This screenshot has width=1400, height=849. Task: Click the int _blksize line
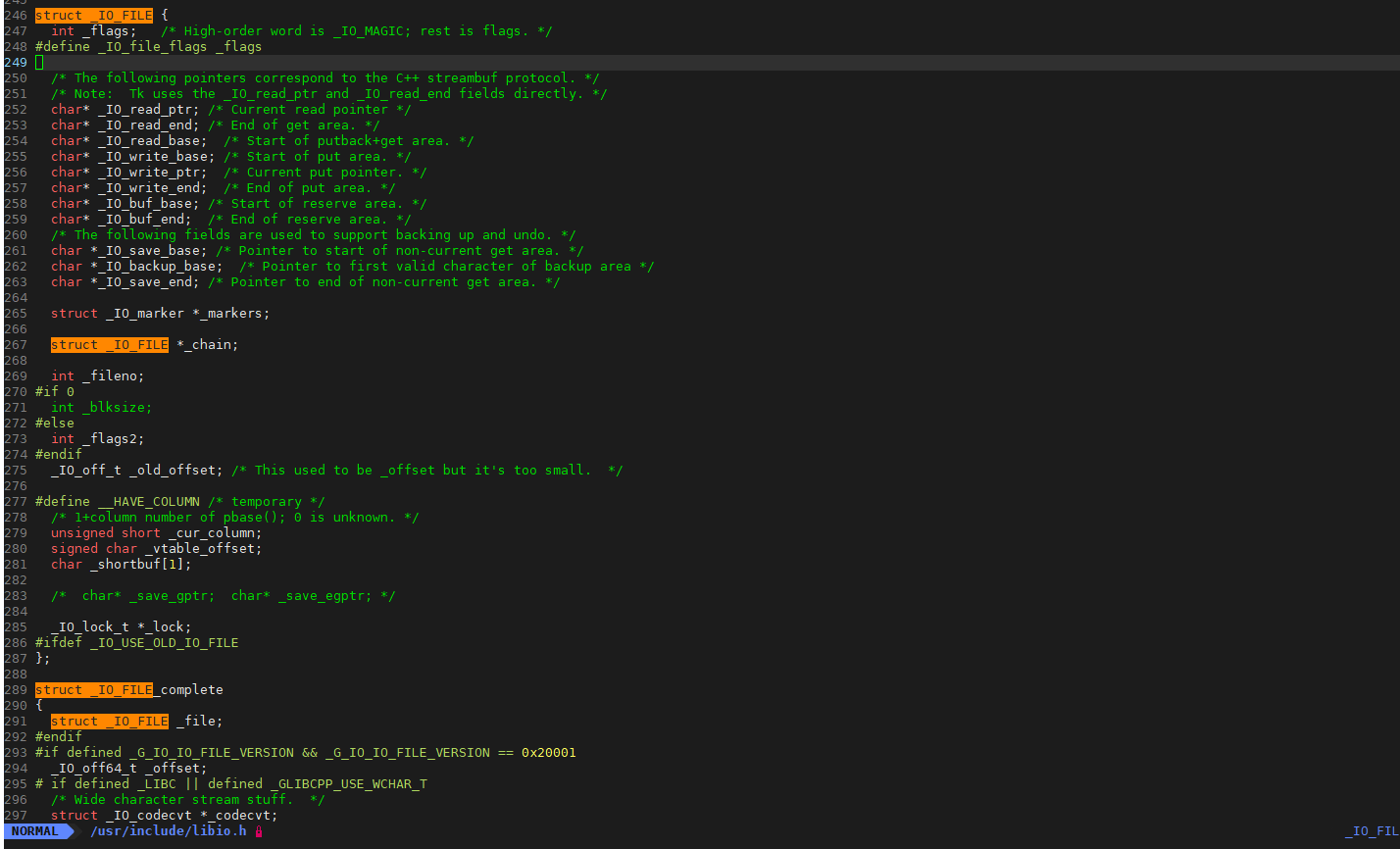(x=102, y=408)
